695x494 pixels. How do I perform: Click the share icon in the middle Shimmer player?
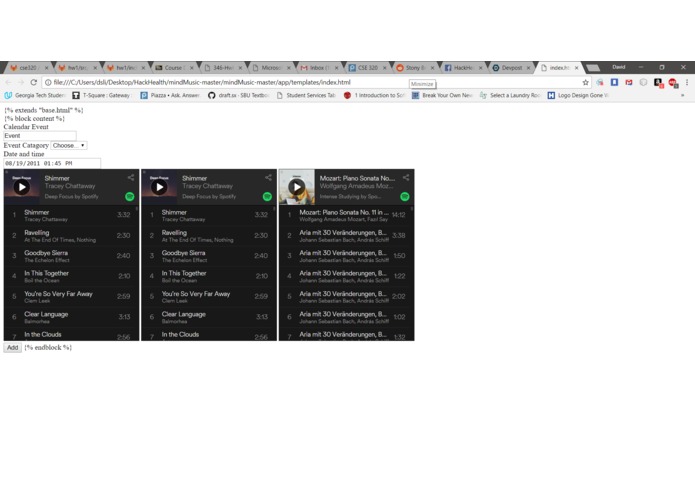point(268,178)
